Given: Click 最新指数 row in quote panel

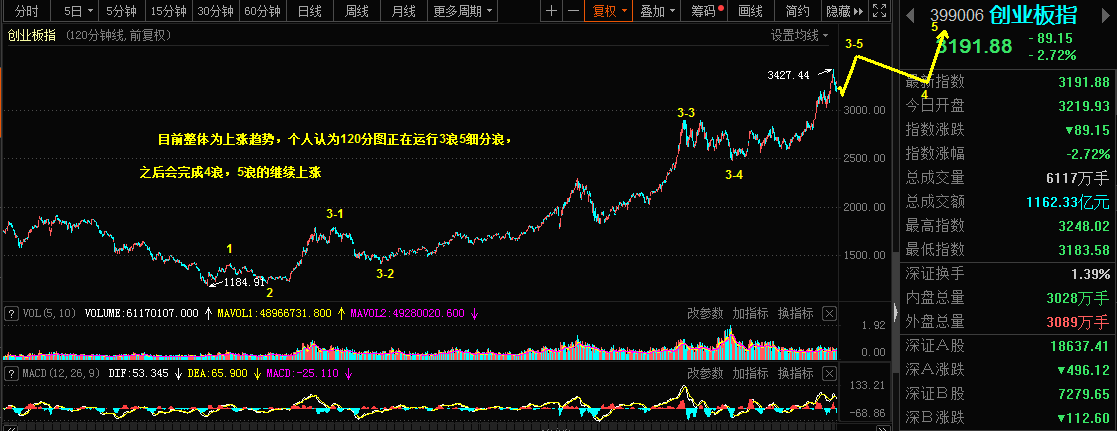Looking at the screenshot, I should coord(1007,83).
